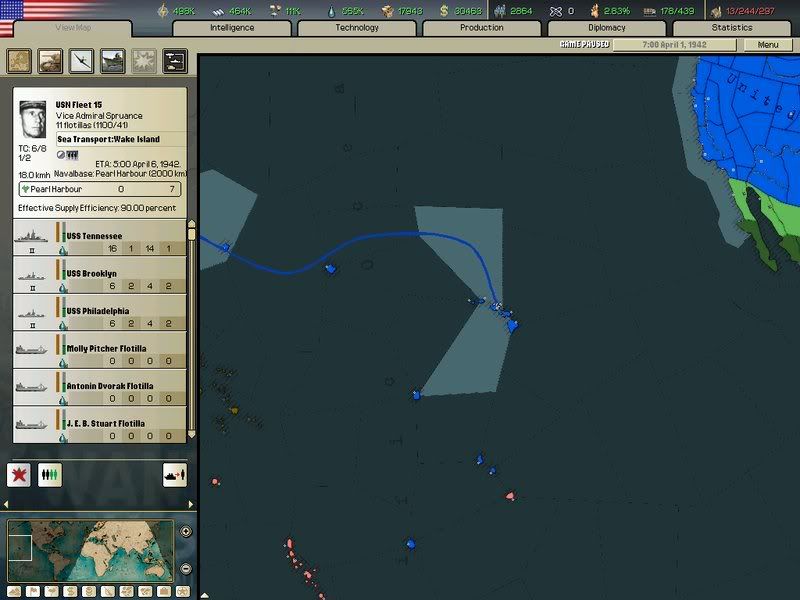This screenshot has height=600, width=800.
Task: Open the order of battle icon
Action: (x=174, y=62)
